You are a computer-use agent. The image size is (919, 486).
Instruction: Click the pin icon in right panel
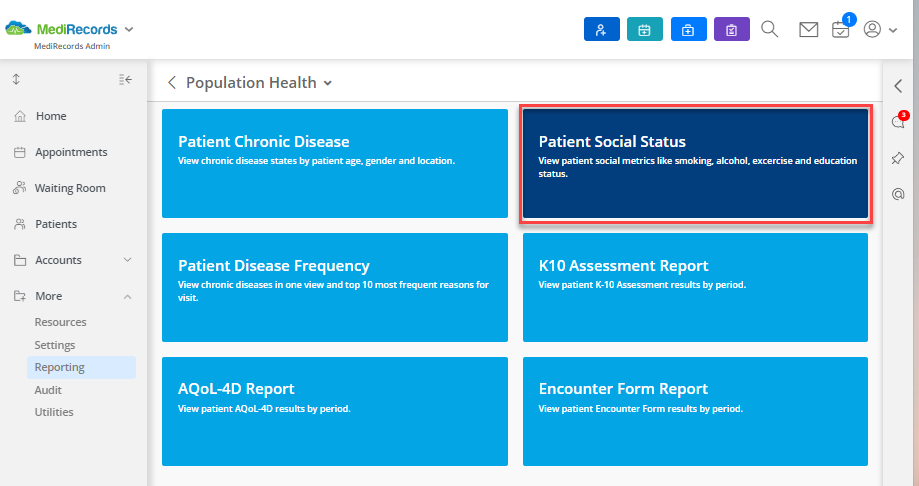898,158
